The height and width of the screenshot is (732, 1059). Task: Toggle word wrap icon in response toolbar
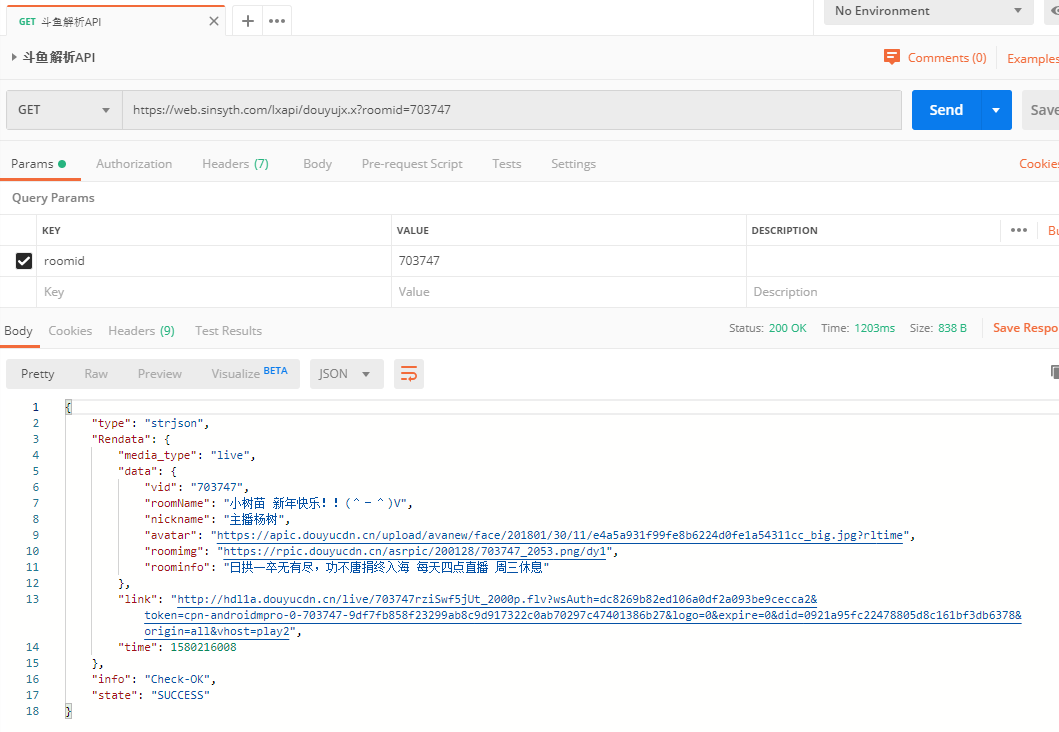(x=408, y=374)
